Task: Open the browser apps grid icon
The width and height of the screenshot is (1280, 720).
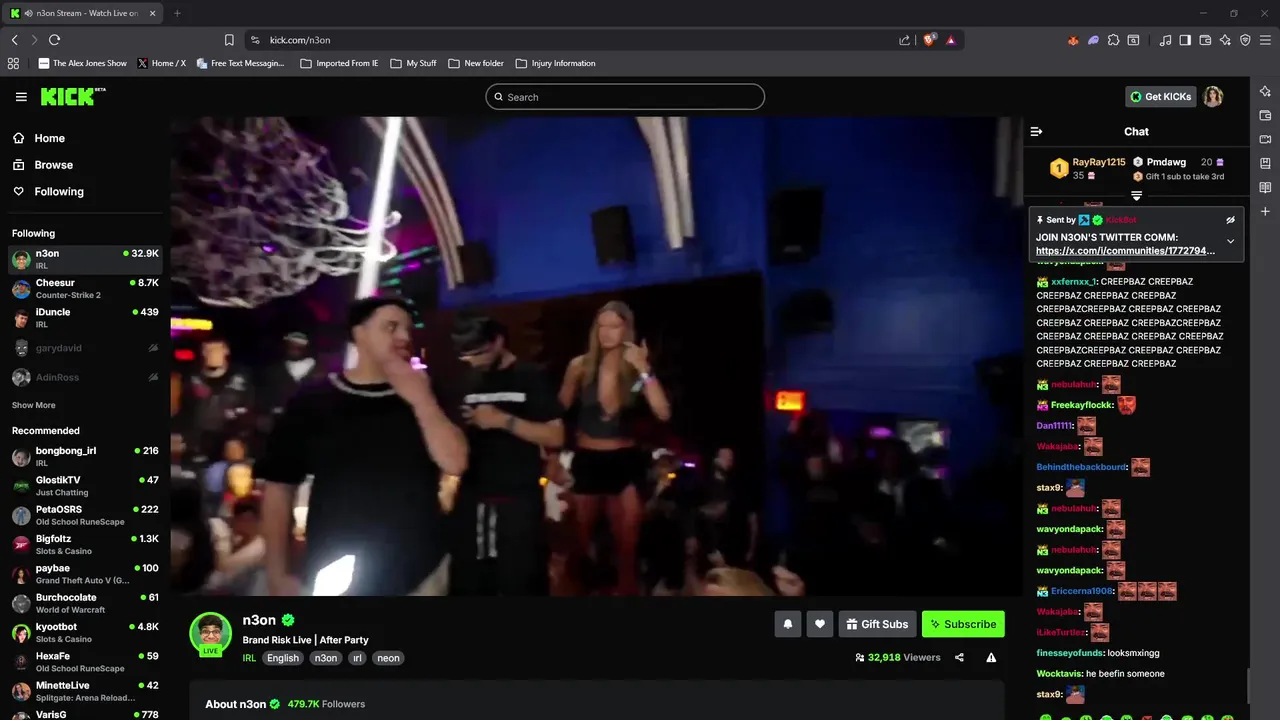Action: point(13,63)
